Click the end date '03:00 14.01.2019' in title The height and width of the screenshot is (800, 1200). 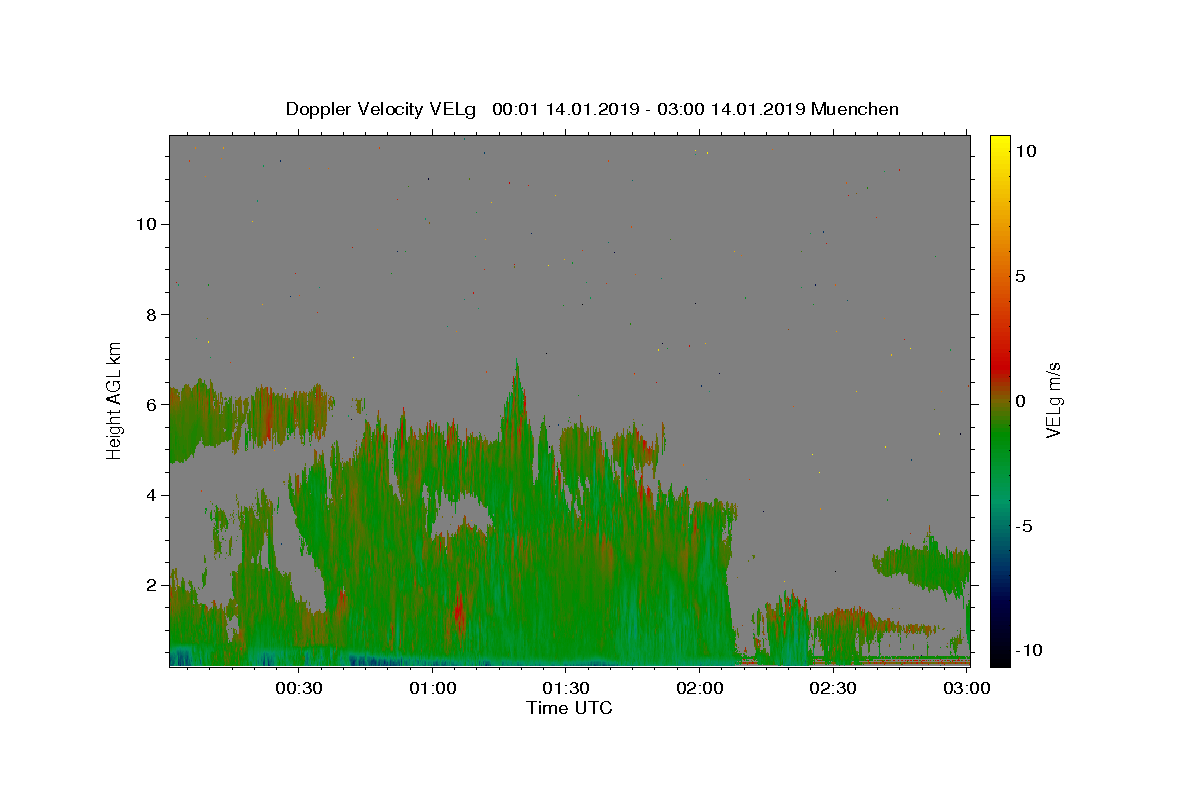(x=730, y=109)
